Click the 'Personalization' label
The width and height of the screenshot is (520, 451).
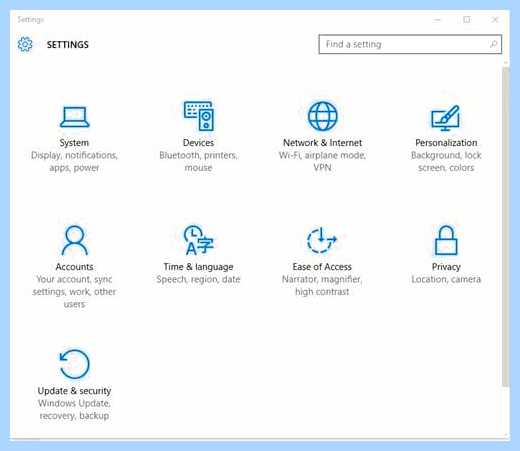(x=446, y=143)
